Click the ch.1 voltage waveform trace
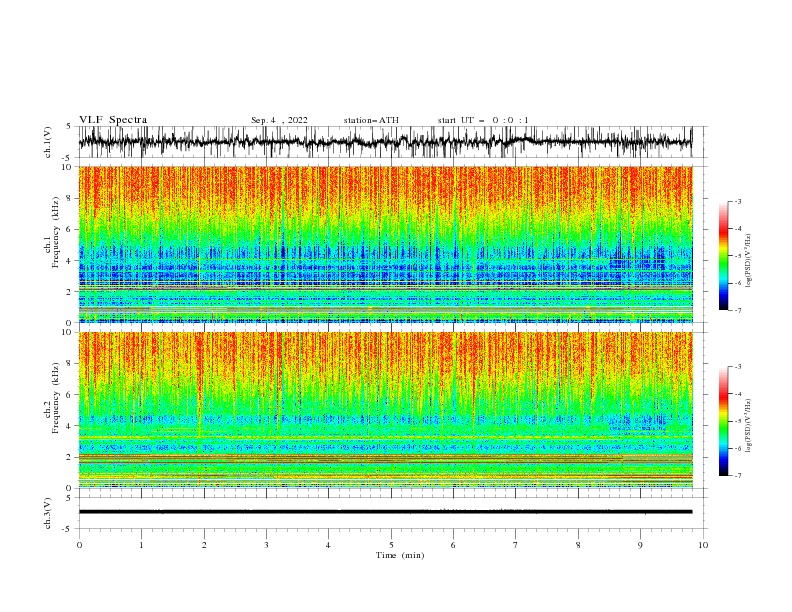The height and width of the screenshot is (612, 792). 385,142
